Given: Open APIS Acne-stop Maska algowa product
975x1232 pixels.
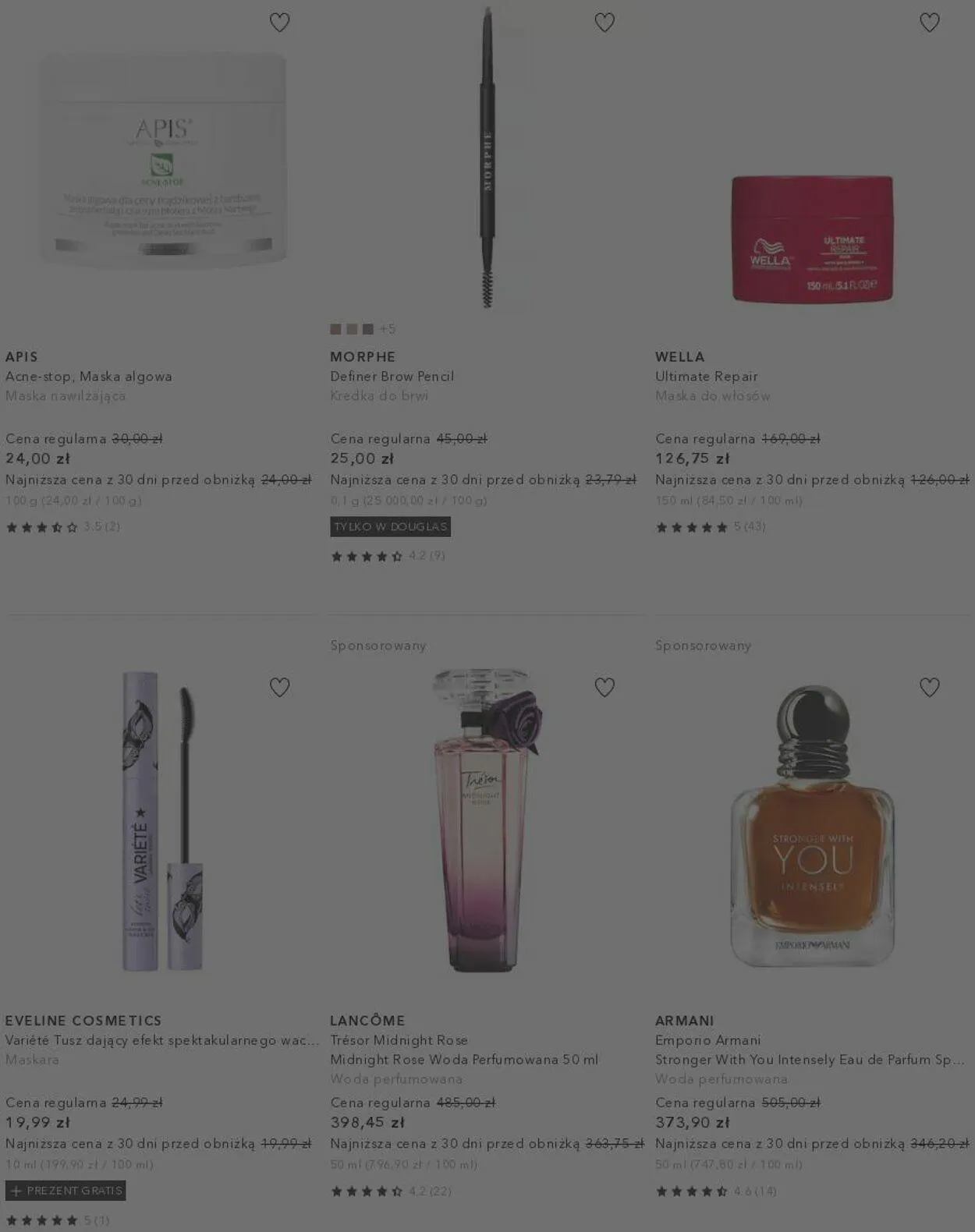Looking at the screenshot, I should 89,377.
